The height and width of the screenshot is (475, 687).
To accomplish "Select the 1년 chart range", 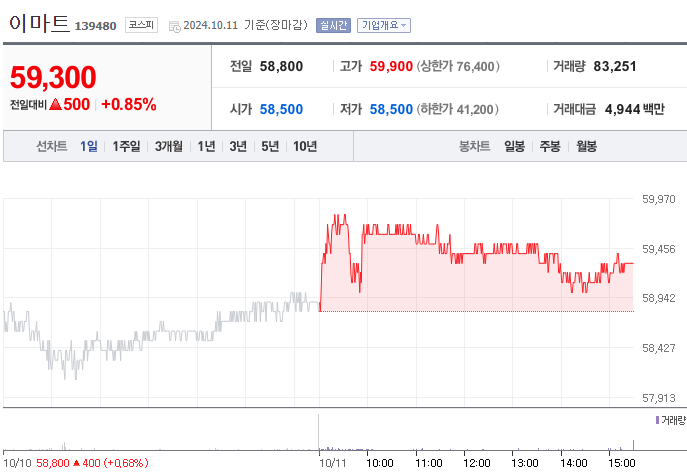I will point(206,146).
